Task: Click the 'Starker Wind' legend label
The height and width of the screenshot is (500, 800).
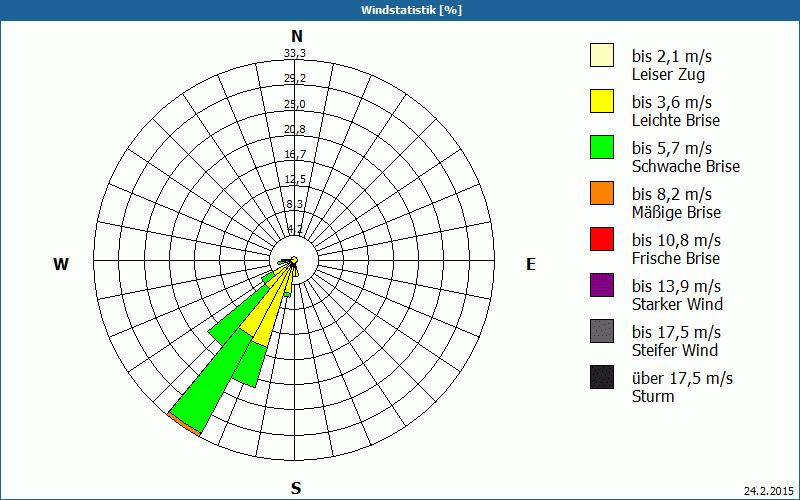Action: 677,304
